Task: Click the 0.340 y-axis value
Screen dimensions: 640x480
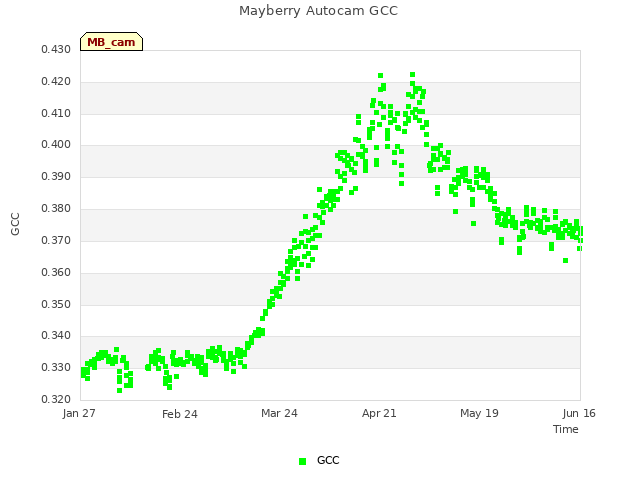Action: point(56,336)
